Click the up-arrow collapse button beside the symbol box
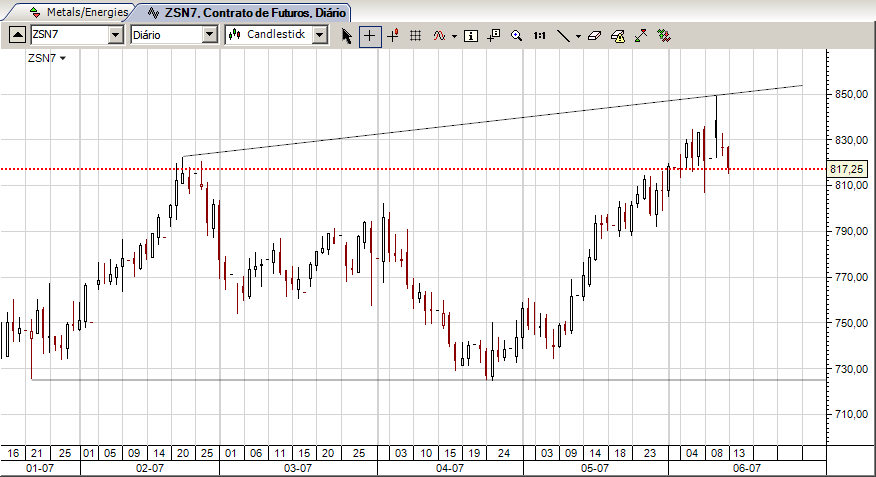876x477 pixels. [17, 35]
